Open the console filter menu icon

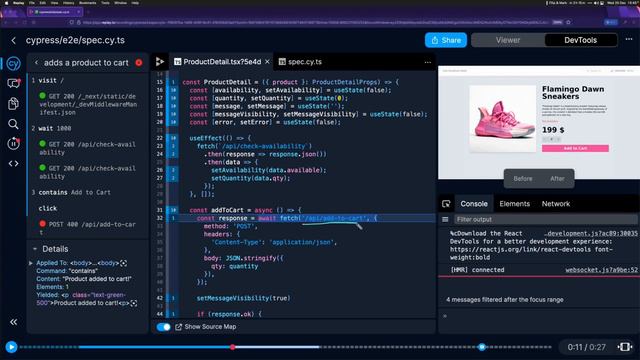(x=445, y=220)
